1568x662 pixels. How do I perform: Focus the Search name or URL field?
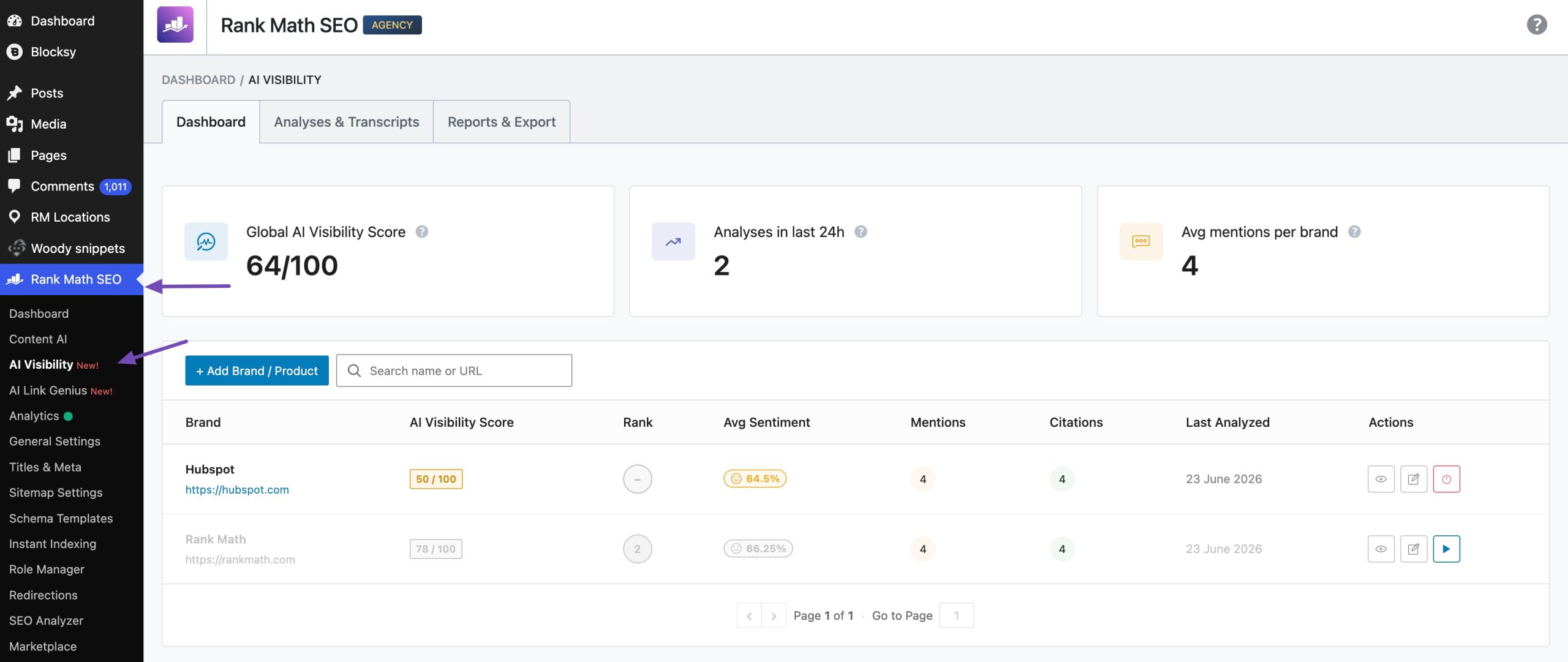(454, 370)
